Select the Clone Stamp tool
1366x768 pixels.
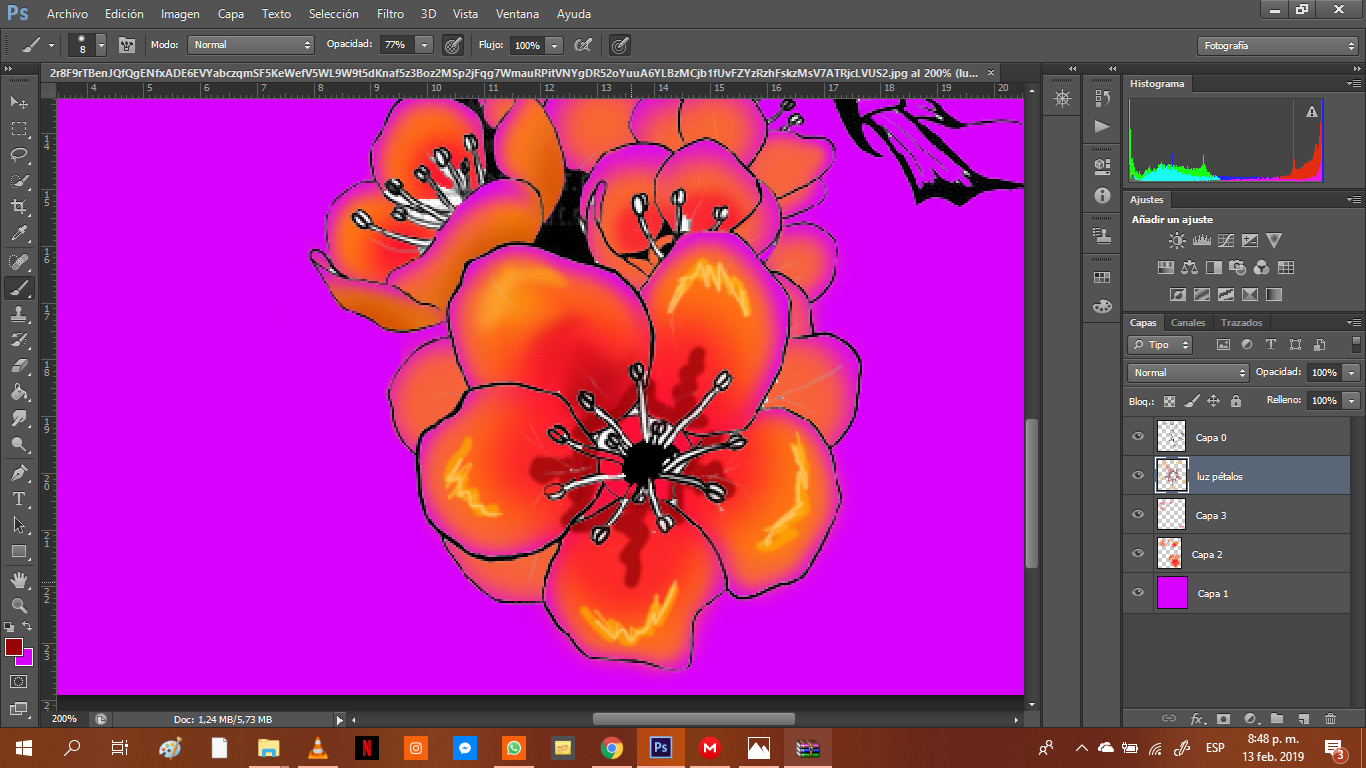19,314
